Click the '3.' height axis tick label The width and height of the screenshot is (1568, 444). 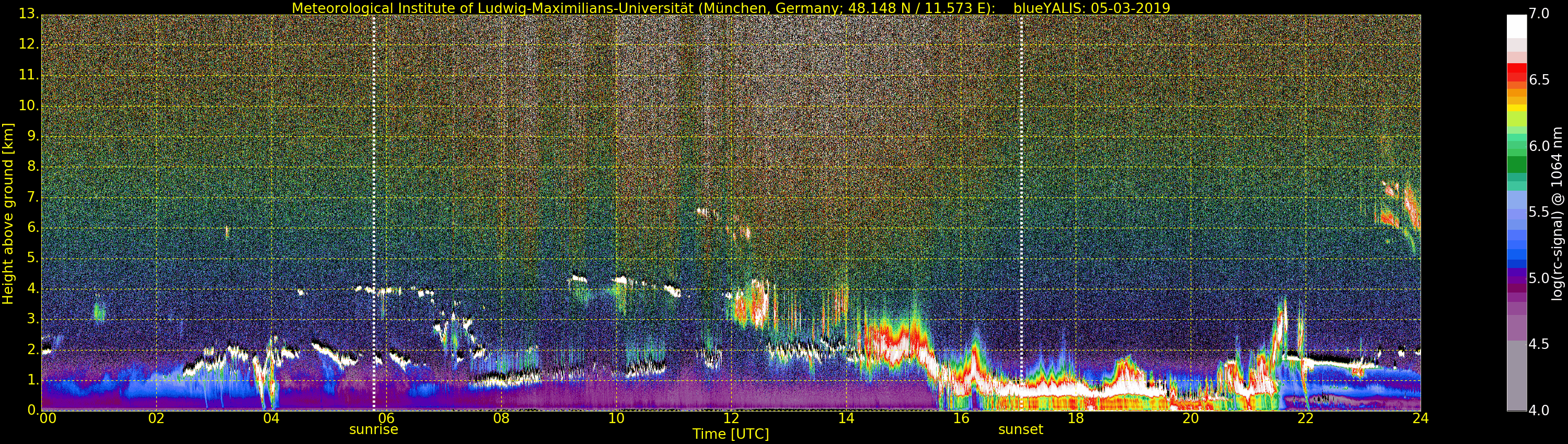click(x=33, y=319)
